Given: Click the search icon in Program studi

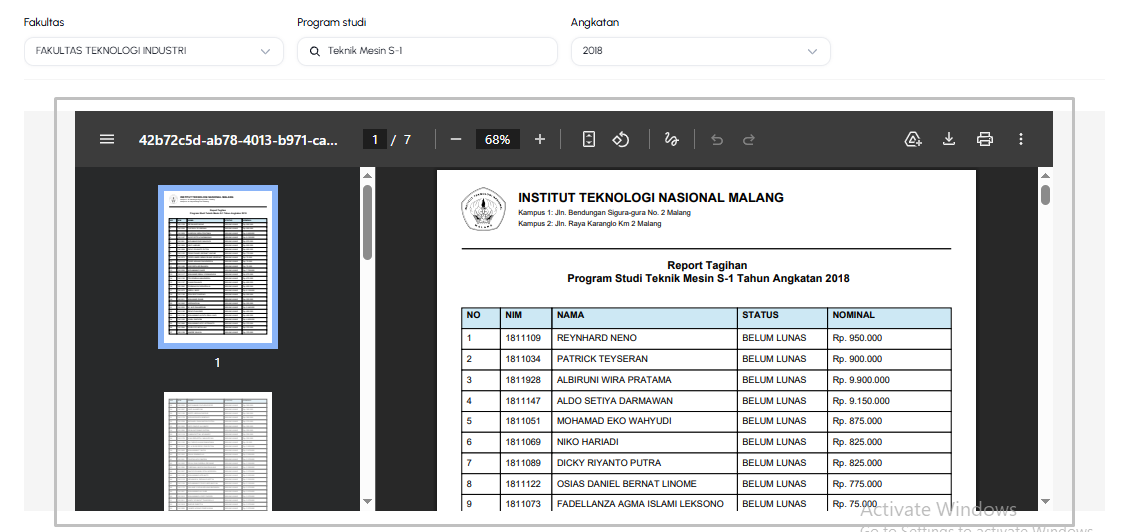Looking at the screenshot, I should (314, 51).
